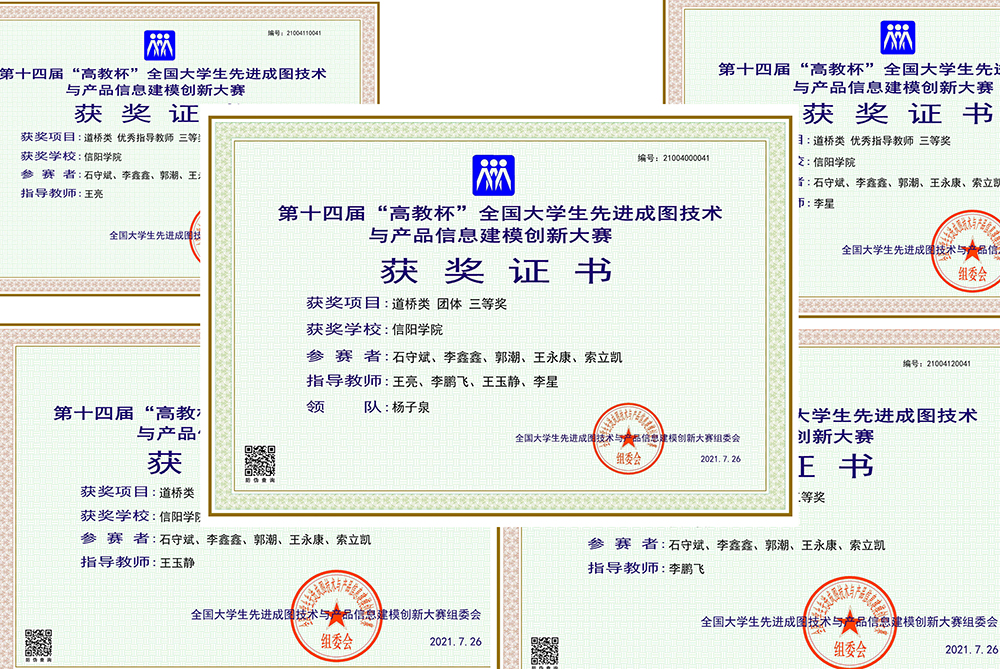The image size is (1000, 669).
Task: Click the date 2021.7.26 on the center certificate
Action: coord(720,459)
